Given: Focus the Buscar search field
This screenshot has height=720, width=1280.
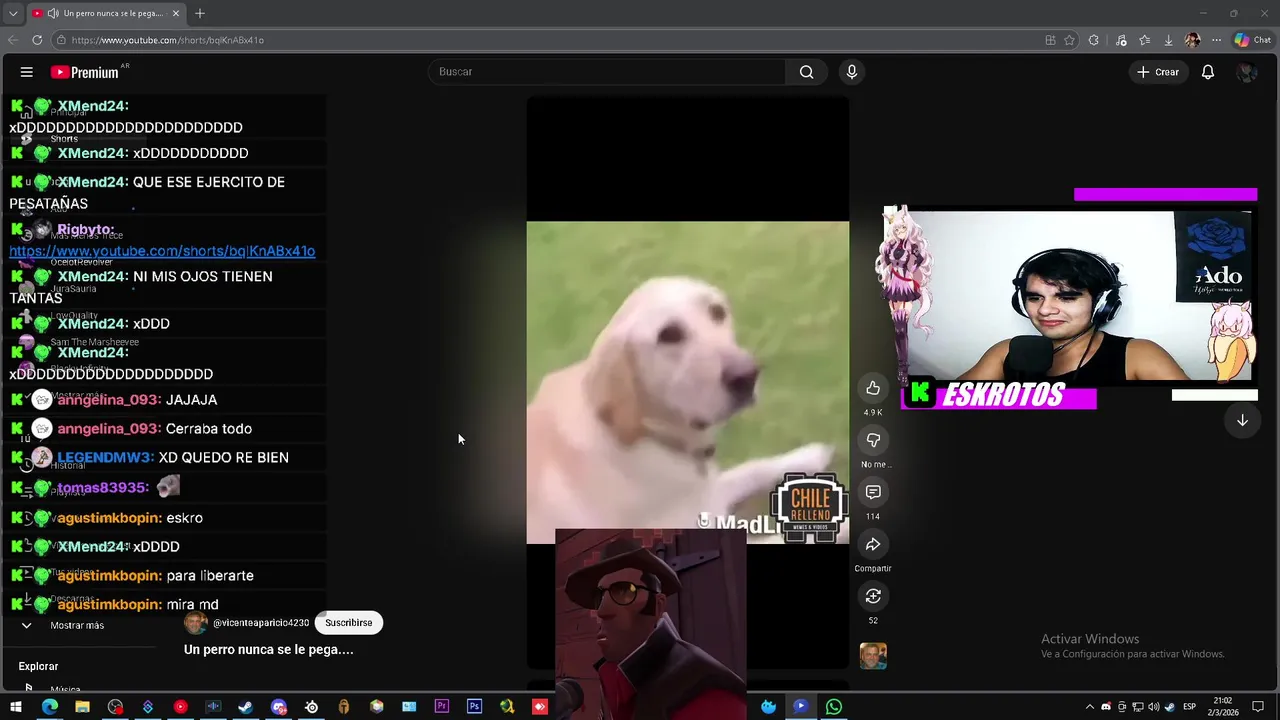Looking at the screenshot, I should (x=608, y=72).
